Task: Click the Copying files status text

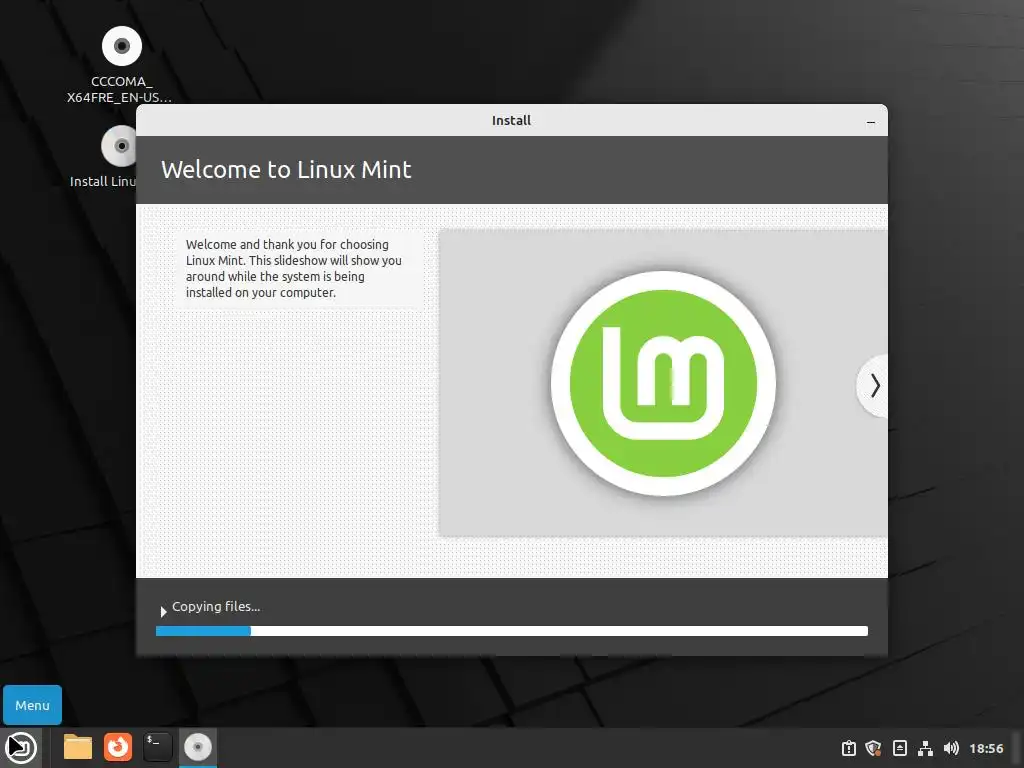Action: click(x=216, y=607)
